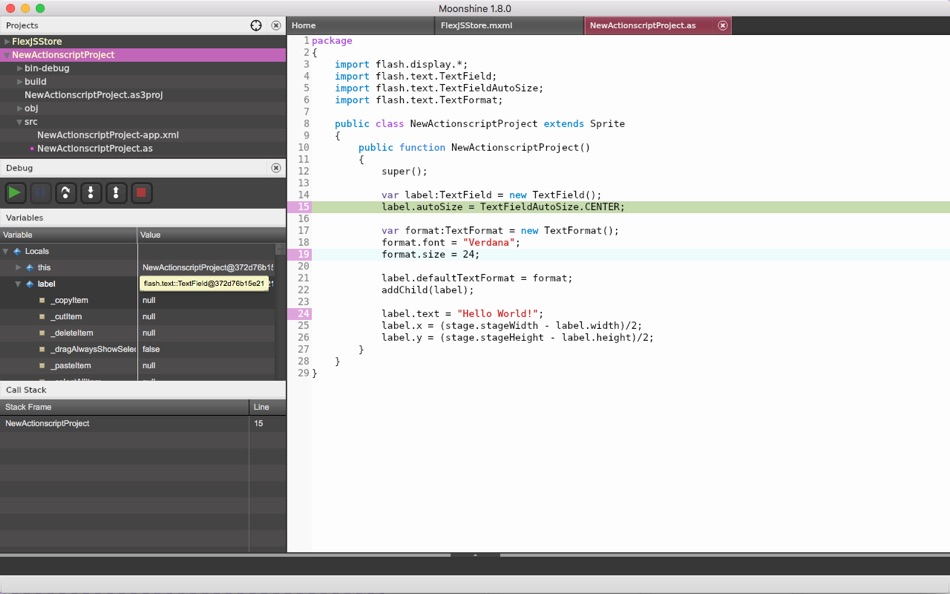Screen dimensions: 950x594
Task: Select the _cutItem variable name
Action: point(66,316)
